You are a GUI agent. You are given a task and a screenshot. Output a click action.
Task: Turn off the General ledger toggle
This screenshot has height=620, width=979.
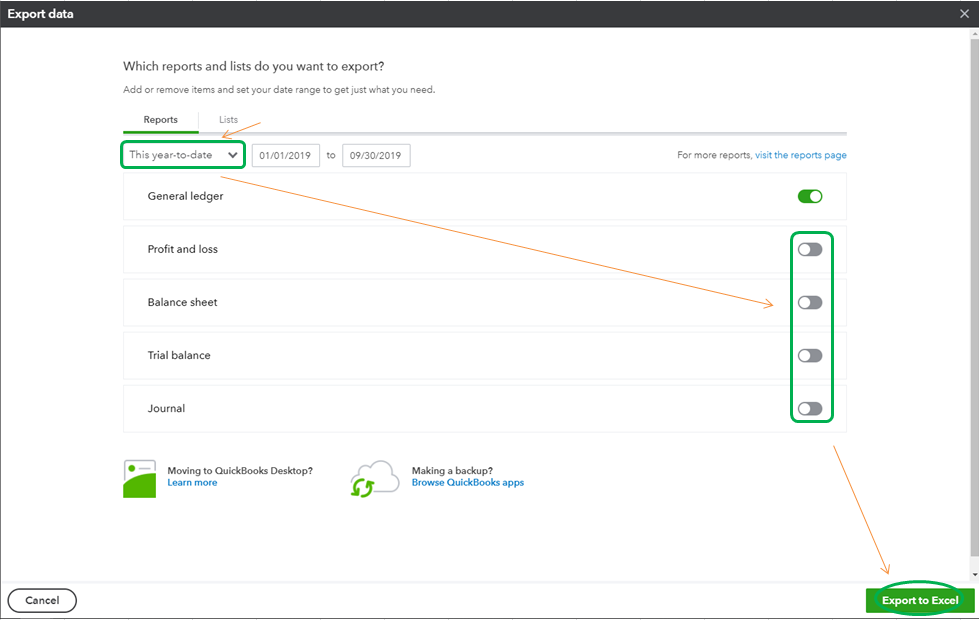point(810,197)
